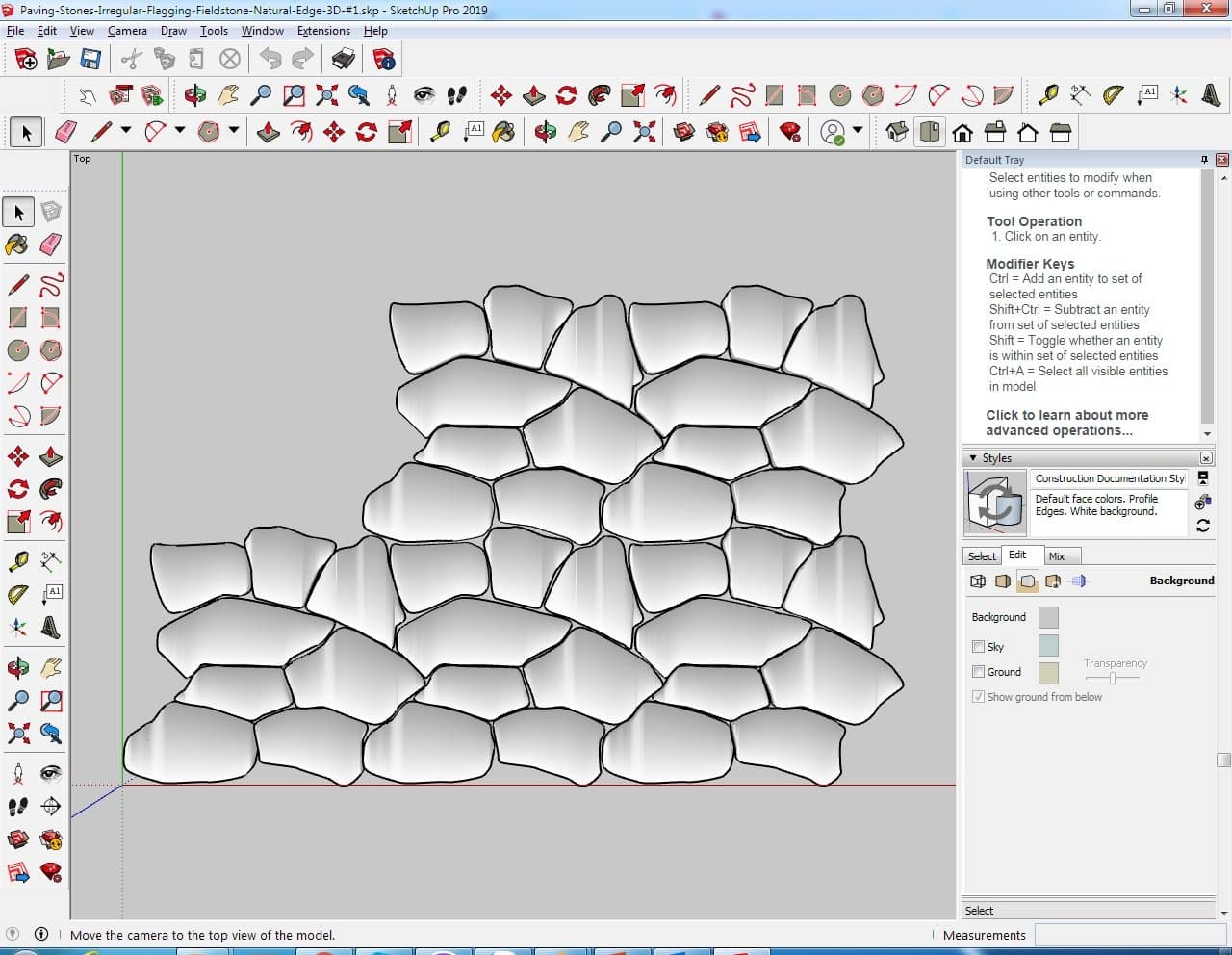1232x955 pixels.
Task: Activate the Iso house view icon
Action: pyautogui.click(x=896, y=131)
